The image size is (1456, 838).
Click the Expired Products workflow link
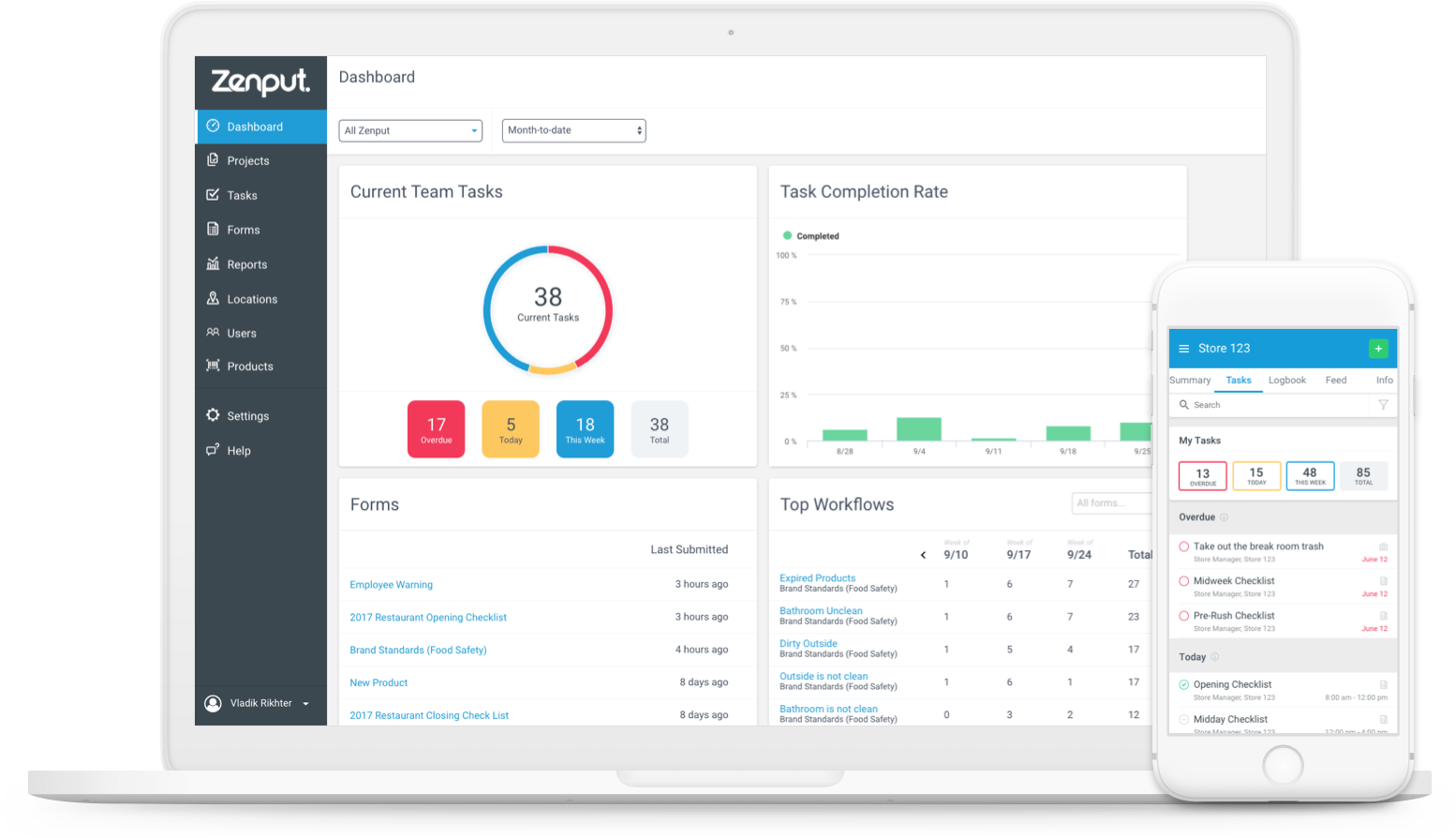click(x=817, y=578)
